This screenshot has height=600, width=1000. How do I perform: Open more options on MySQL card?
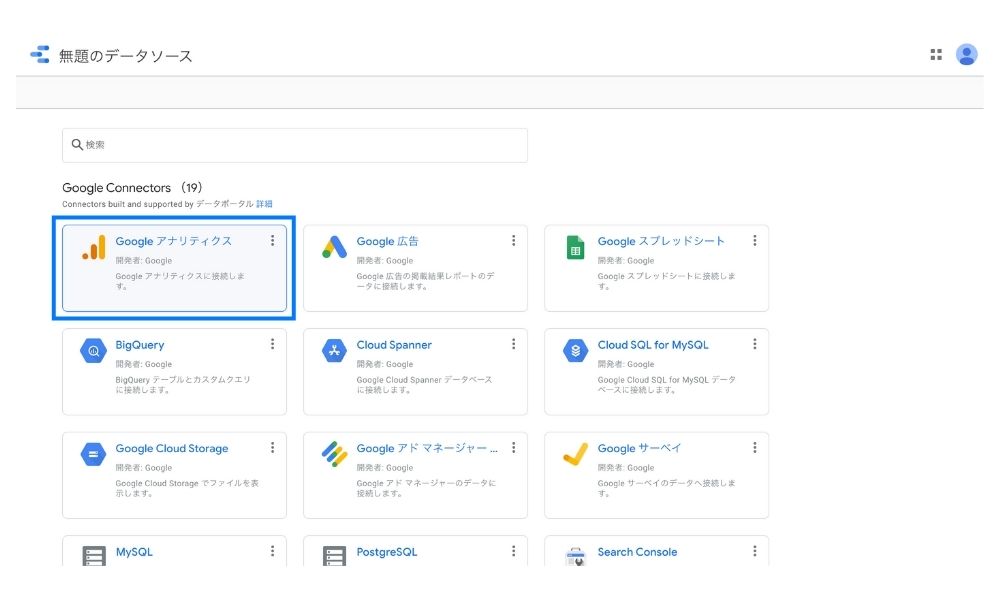272,551
